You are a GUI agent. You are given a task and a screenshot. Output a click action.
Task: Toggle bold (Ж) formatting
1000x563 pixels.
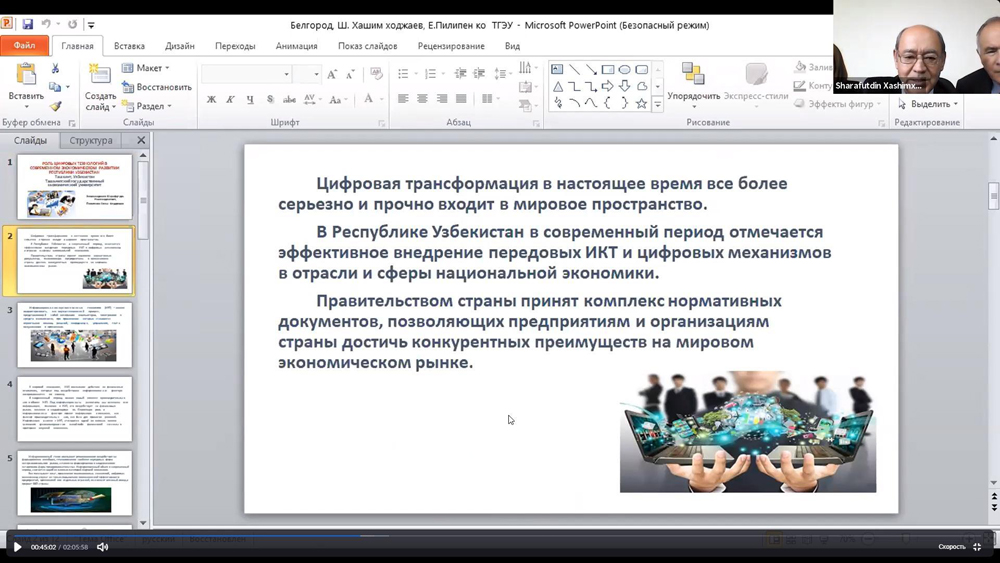coord(211,99)
